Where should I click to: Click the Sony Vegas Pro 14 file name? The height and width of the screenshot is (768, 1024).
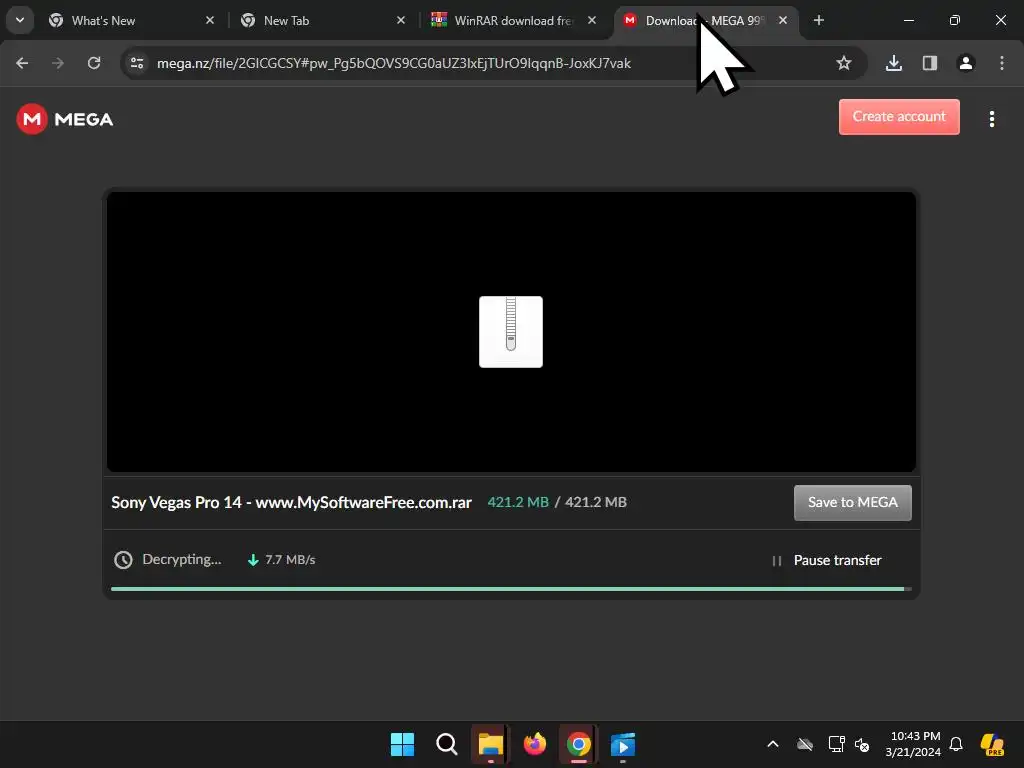click(x=291, y=502)
